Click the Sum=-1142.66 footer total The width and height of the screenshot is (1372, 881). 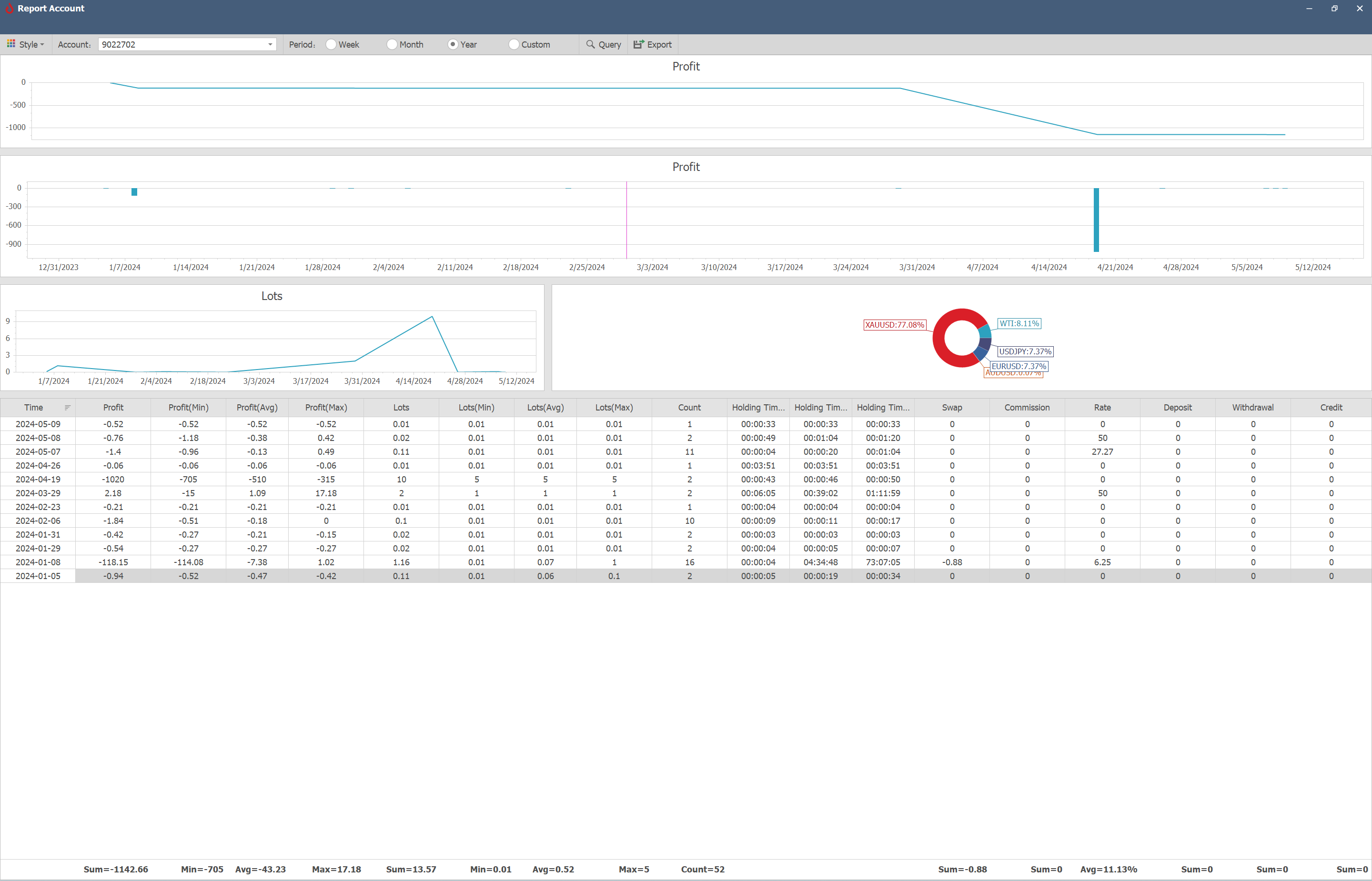tap(116, 869)
